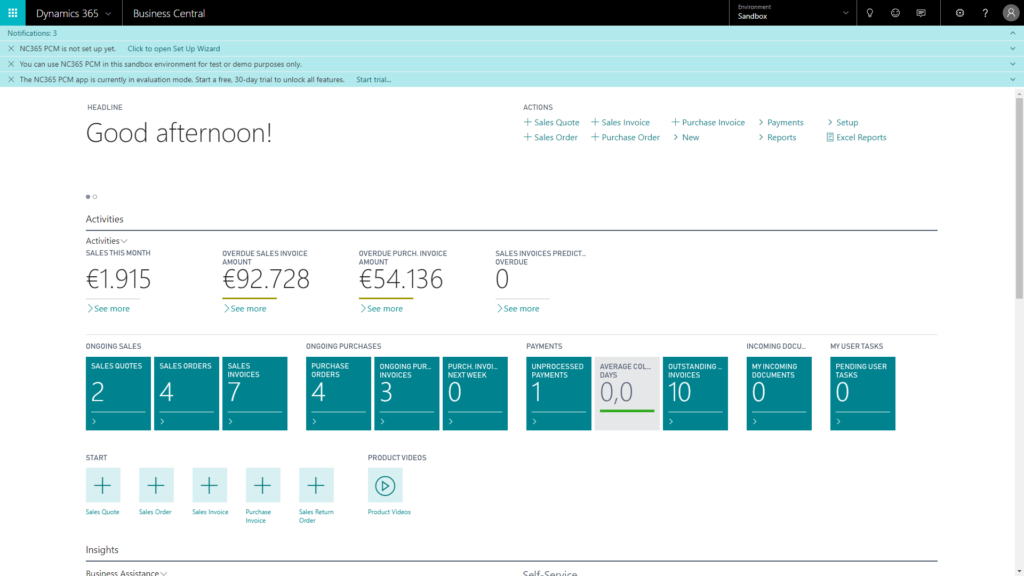Dismiss the evaluation mode notification
The image size is (1024, 576).
pos(11,80)
